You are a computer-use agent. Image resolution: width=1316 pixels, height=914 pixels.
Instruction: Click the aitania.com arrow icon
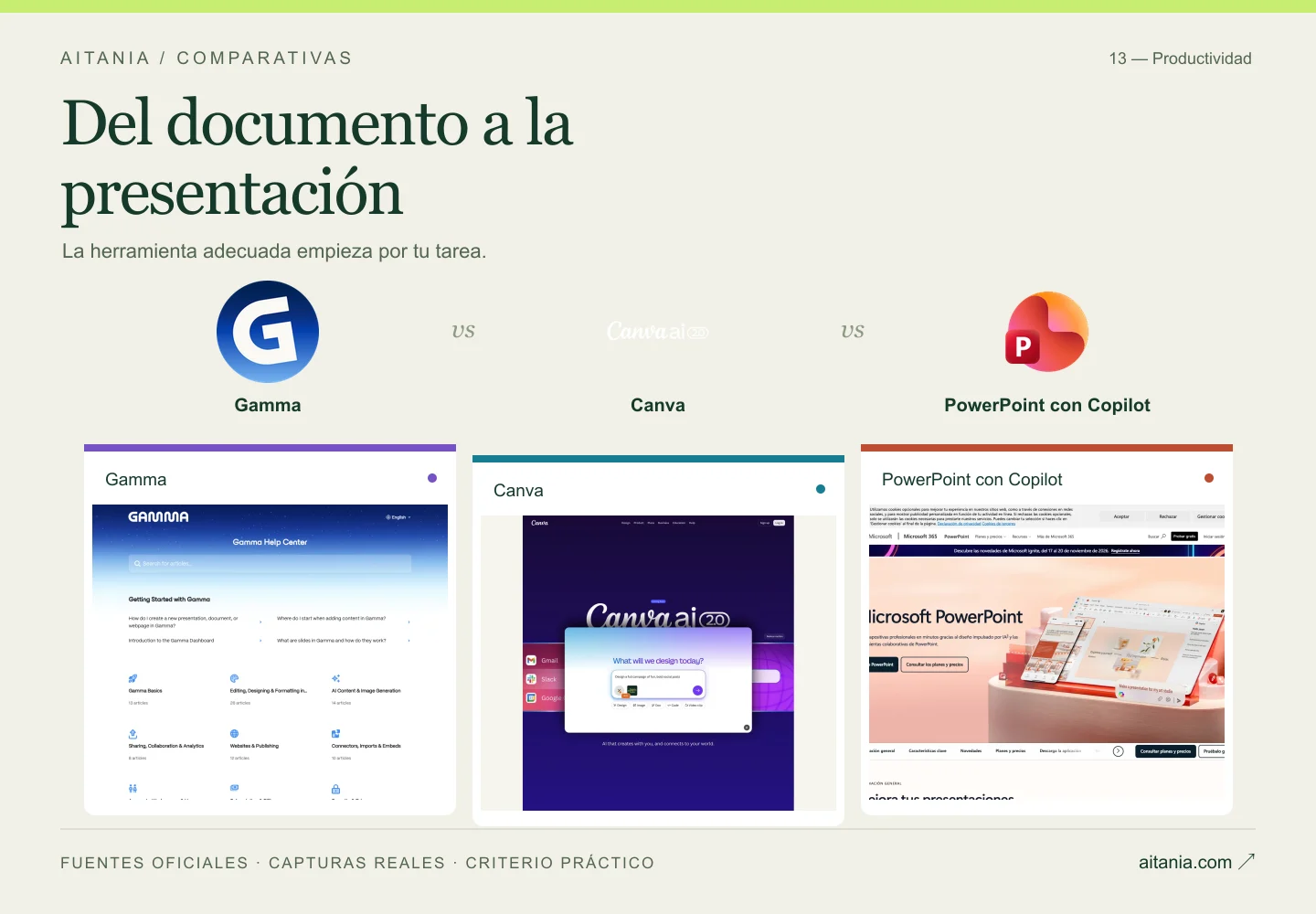1247,861
